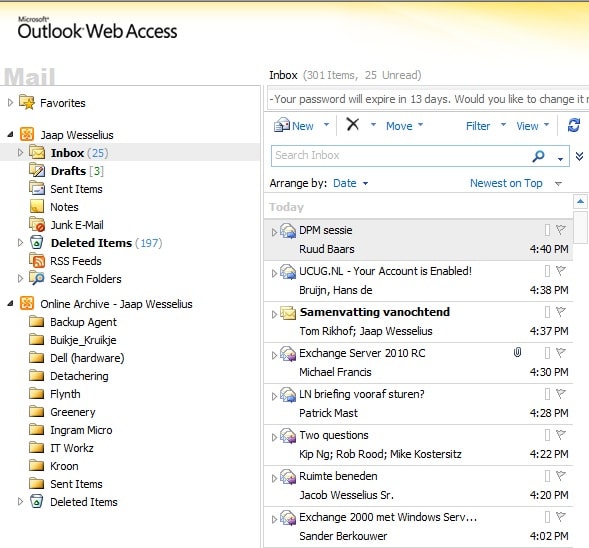This screenshot has width=589, height=548.
Task: Open the Ingram Micro folder
Action: [x=81, y=430]
